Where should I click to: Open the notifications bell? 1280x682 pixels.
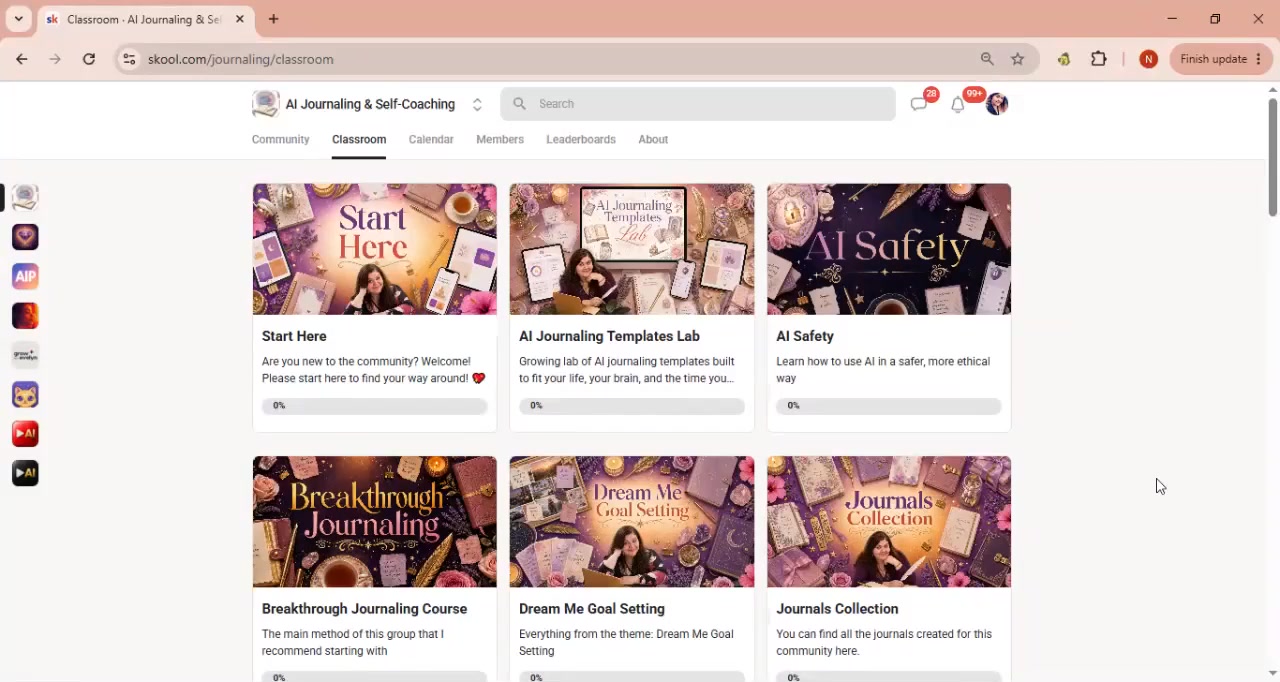pyautogui.click(x=958, y=104)
